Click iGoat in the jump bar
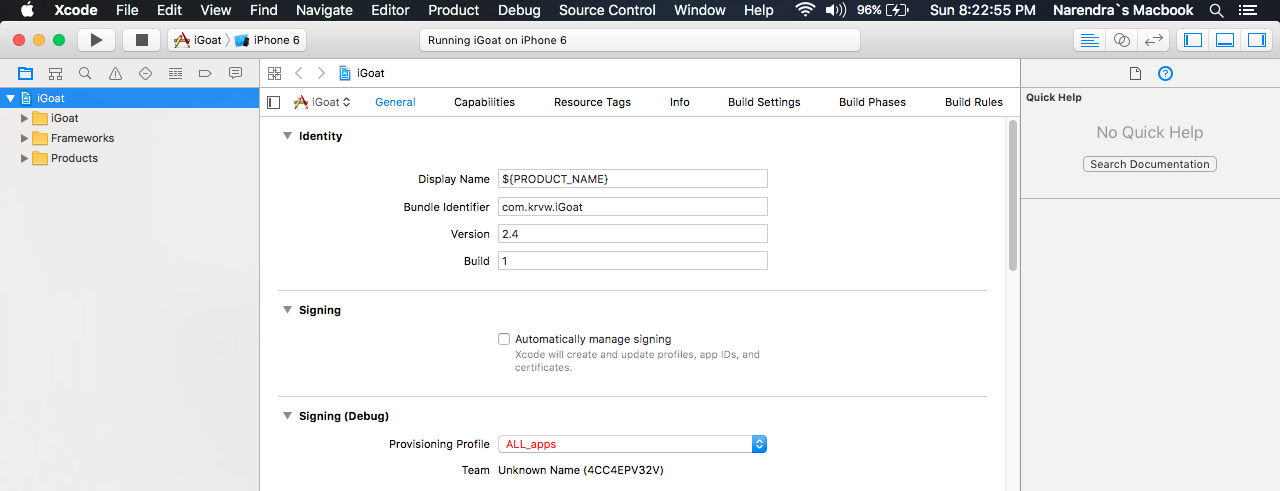Viewport: 1280px width, 491px height. click(362, 73)
